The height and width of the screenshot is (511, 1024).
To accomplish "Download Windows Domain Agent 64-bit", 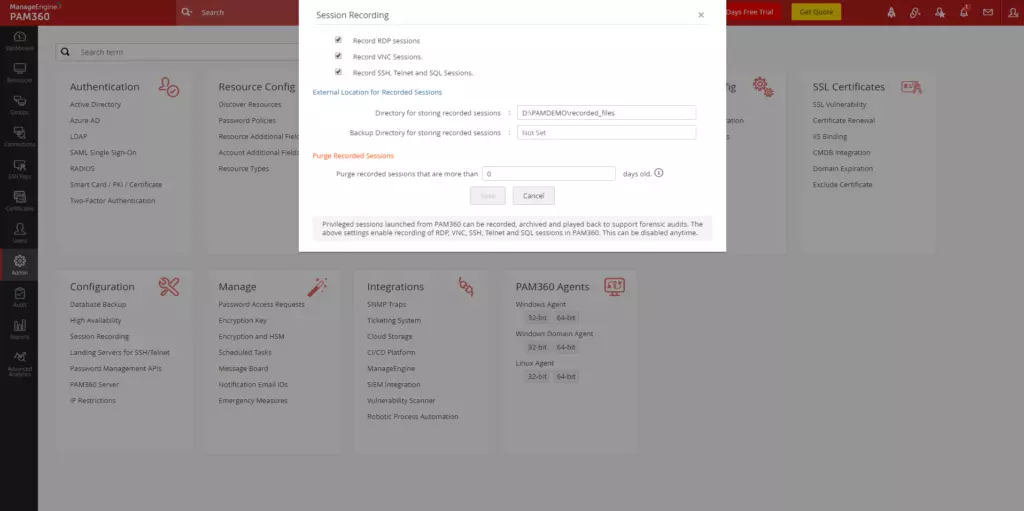I will pos(566,347).
